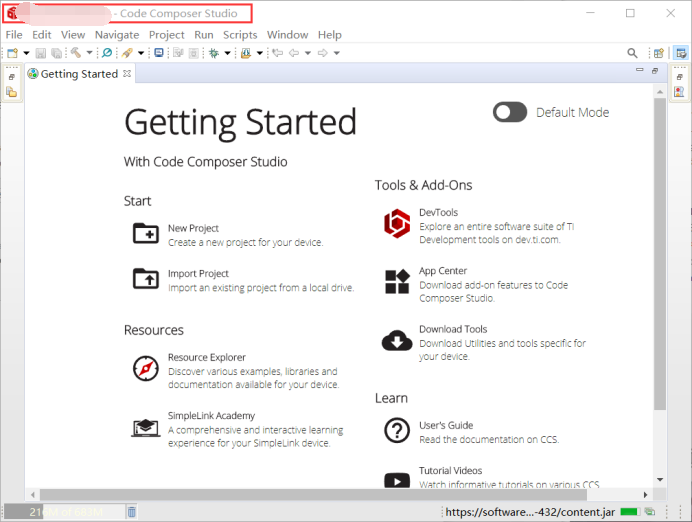
Task: Open SimpleLink Academy link
Action: 211,416
